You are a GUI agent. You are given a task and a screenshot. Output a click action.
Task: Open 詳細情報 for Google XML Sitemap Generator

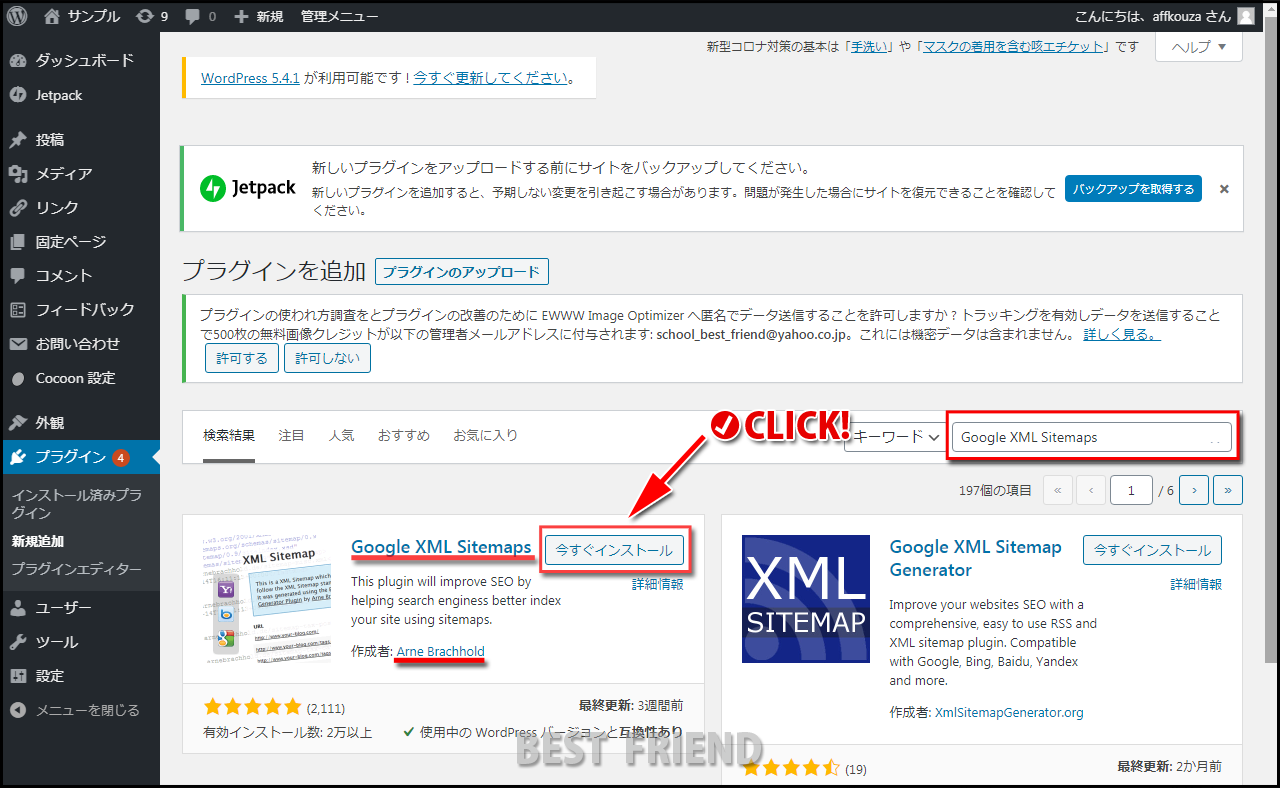1196,584
